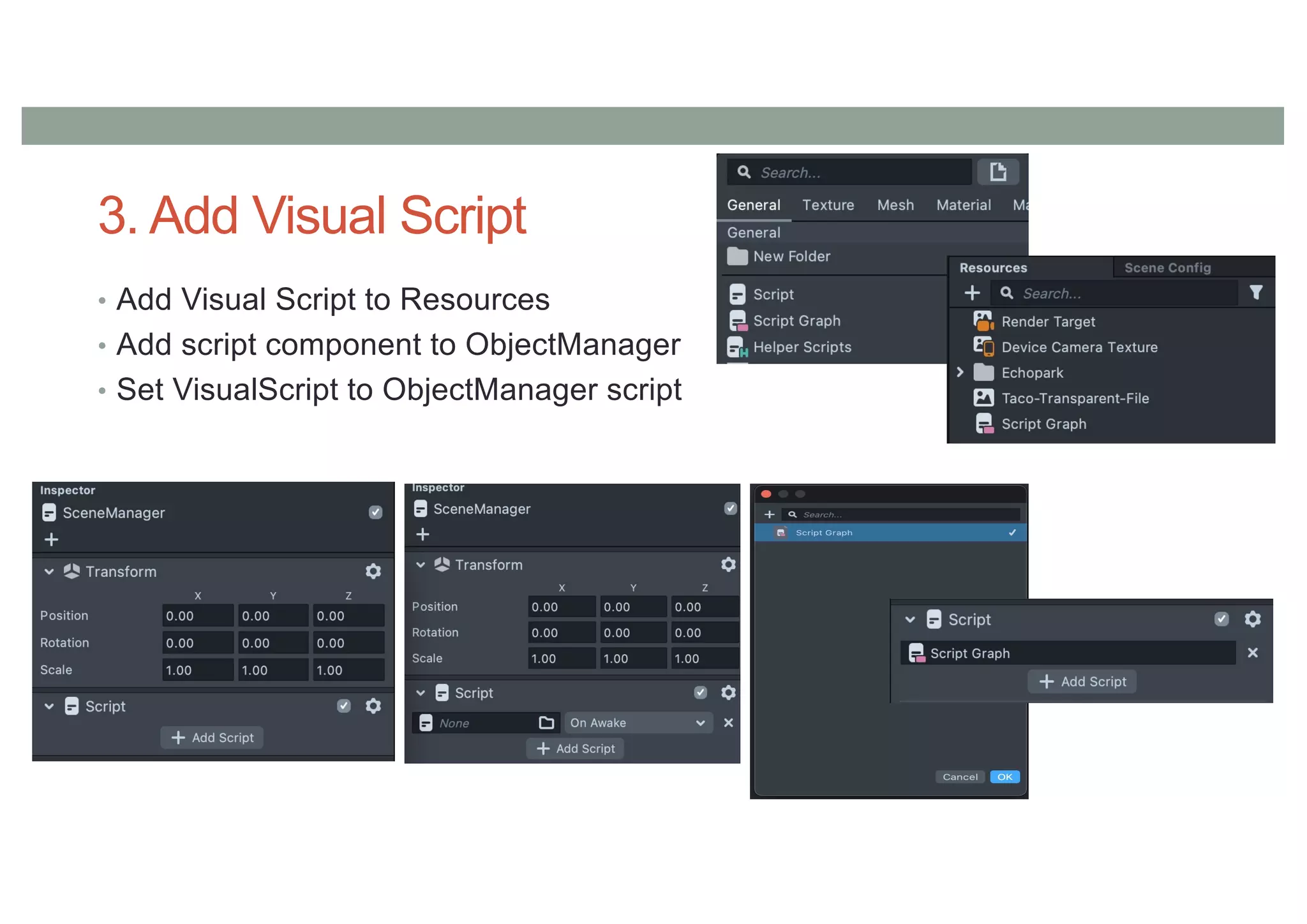Click the picker dialog Search field
Viewport: 1307px width, 924px height.
coord(900,514)
